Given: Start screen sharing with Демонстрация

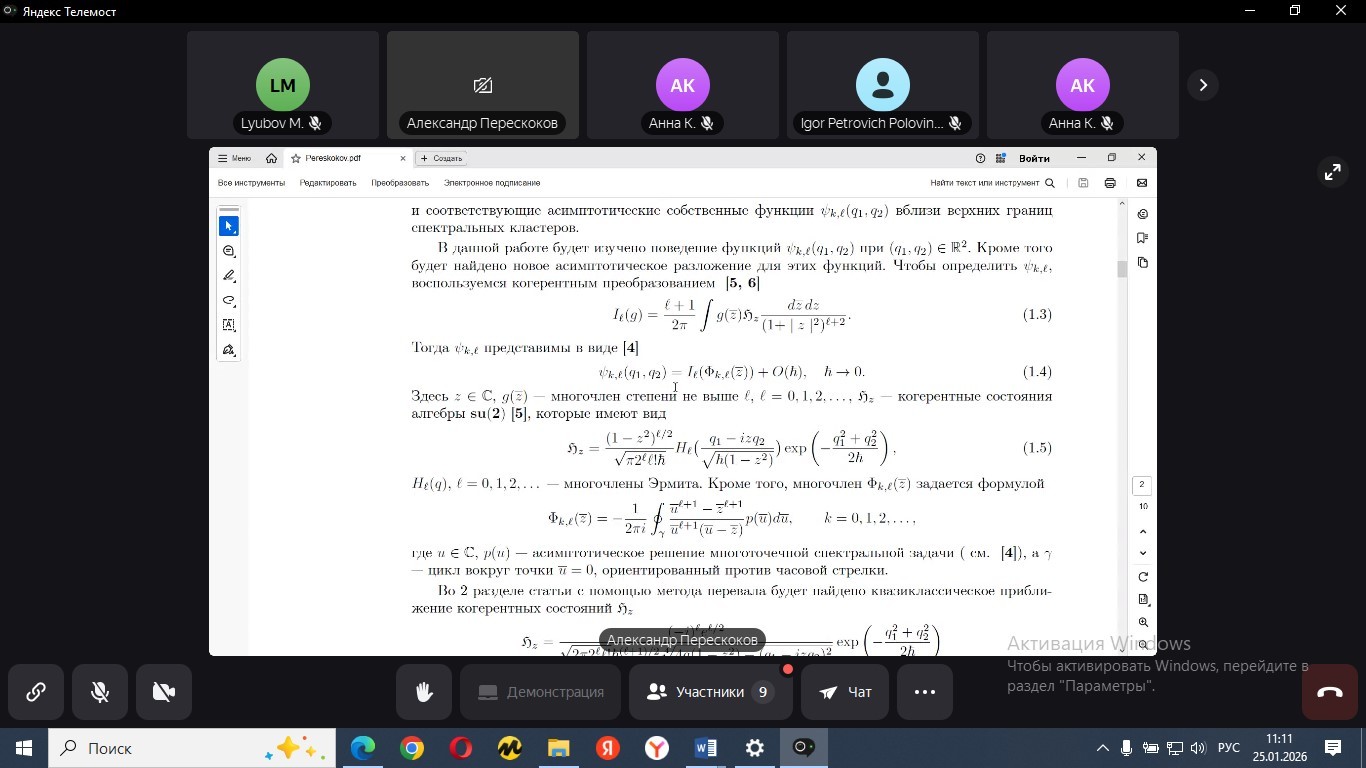Looking at the screenshot, I should [x=540, y=692].
